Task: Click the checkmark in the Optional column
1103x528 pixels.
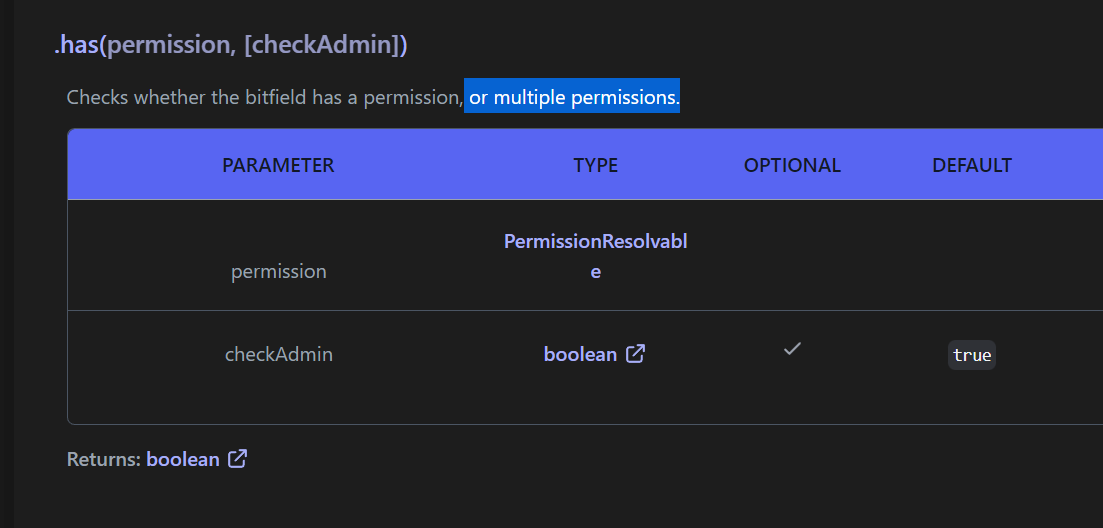Action: pos(792,348)
